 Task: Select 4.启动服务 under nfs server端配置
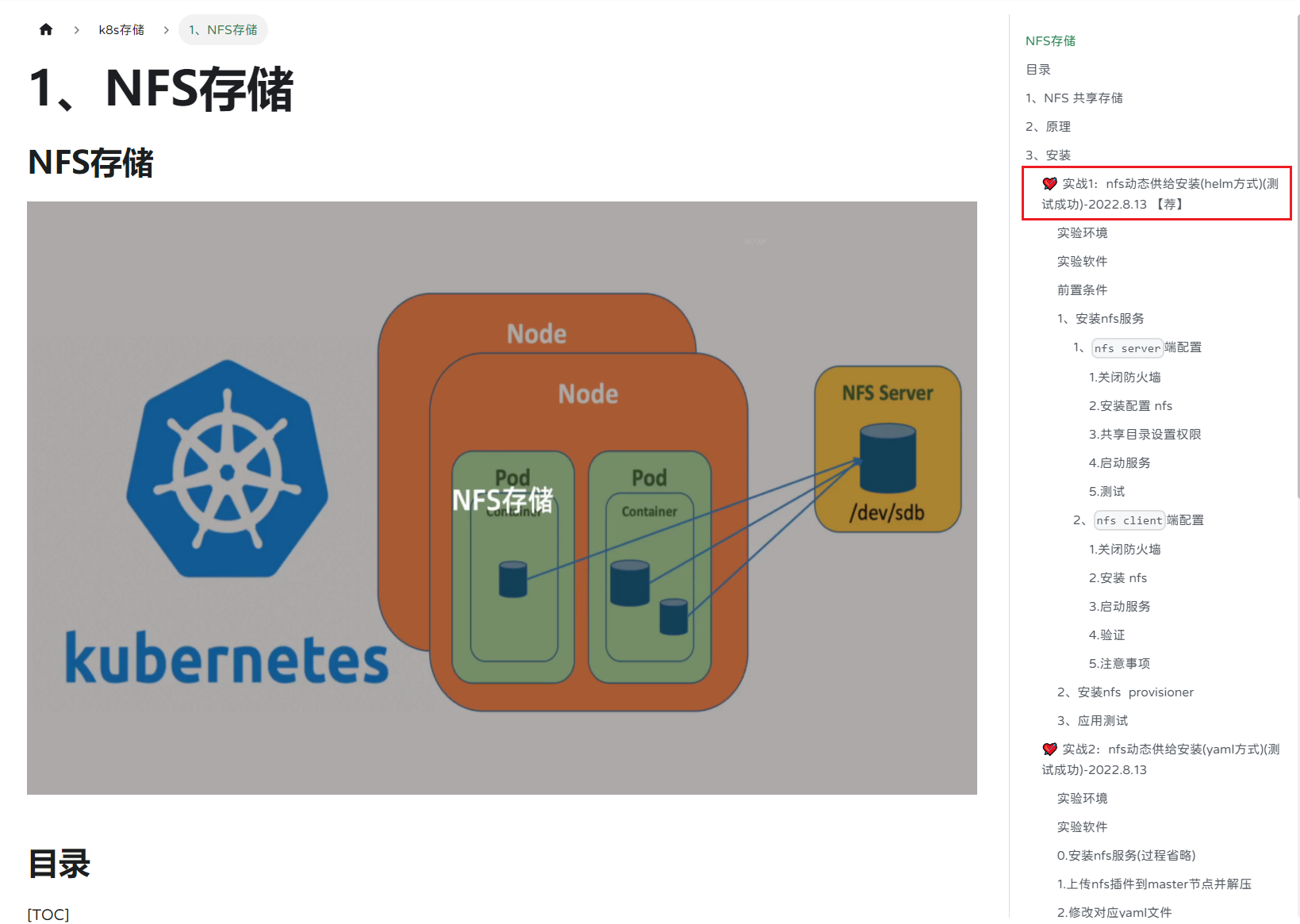click(x=1119, y=463)
